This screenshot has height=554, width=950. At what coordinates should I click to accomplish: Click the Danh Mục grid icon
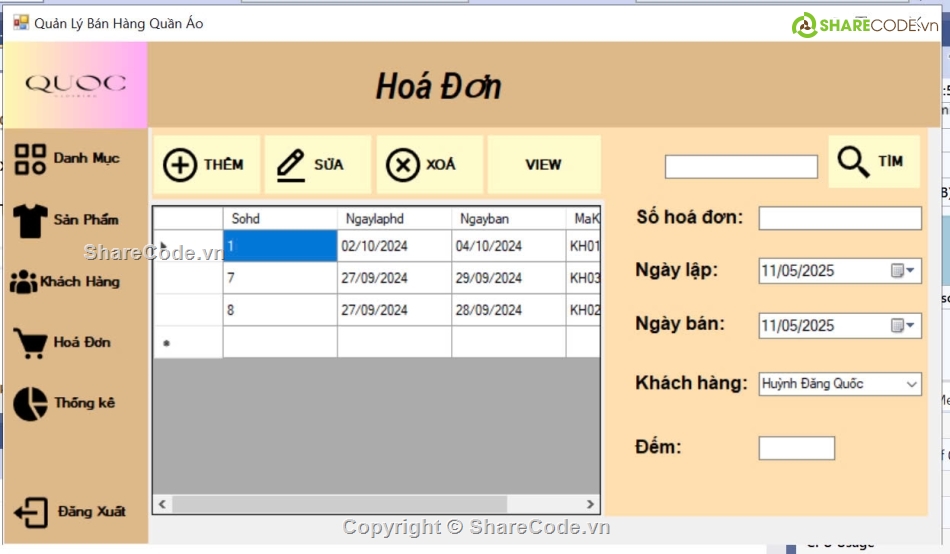coord(30,159)
